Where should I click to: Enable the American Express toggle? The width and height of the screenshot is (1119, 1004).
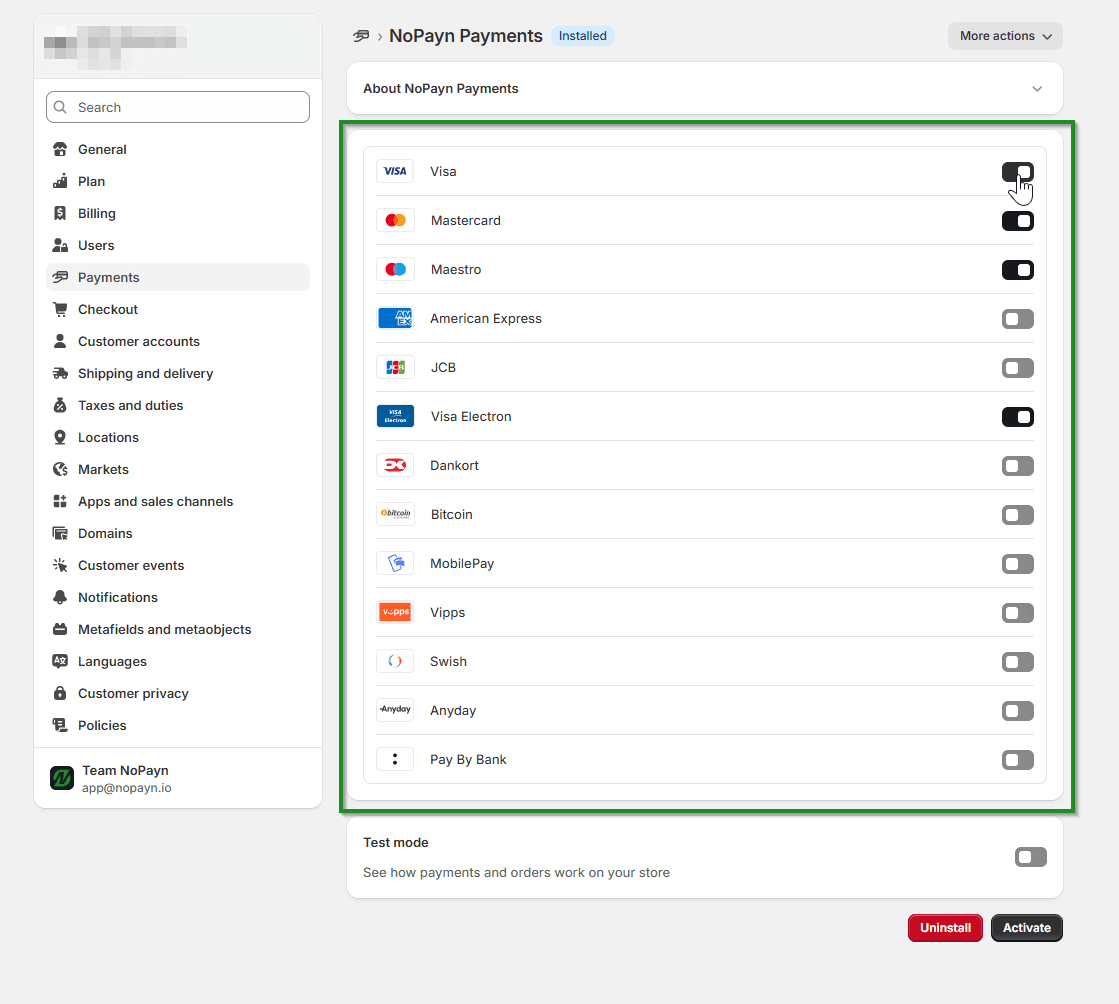click(x=1018, y=318)
